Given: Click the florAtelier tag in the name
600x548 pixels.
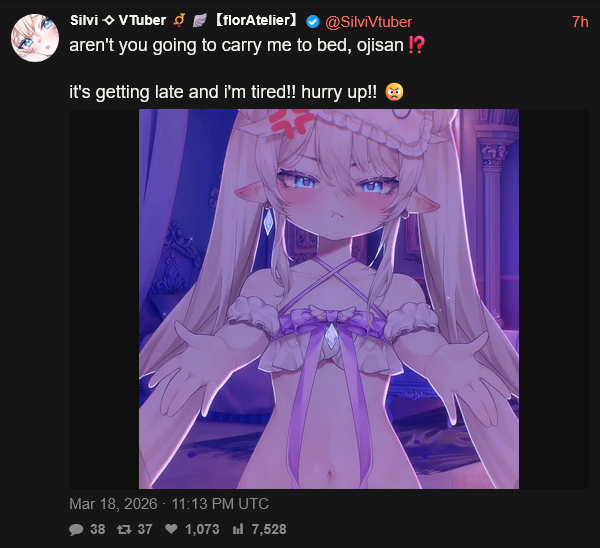Looking at the screenshot, I should tap(256, 20).
